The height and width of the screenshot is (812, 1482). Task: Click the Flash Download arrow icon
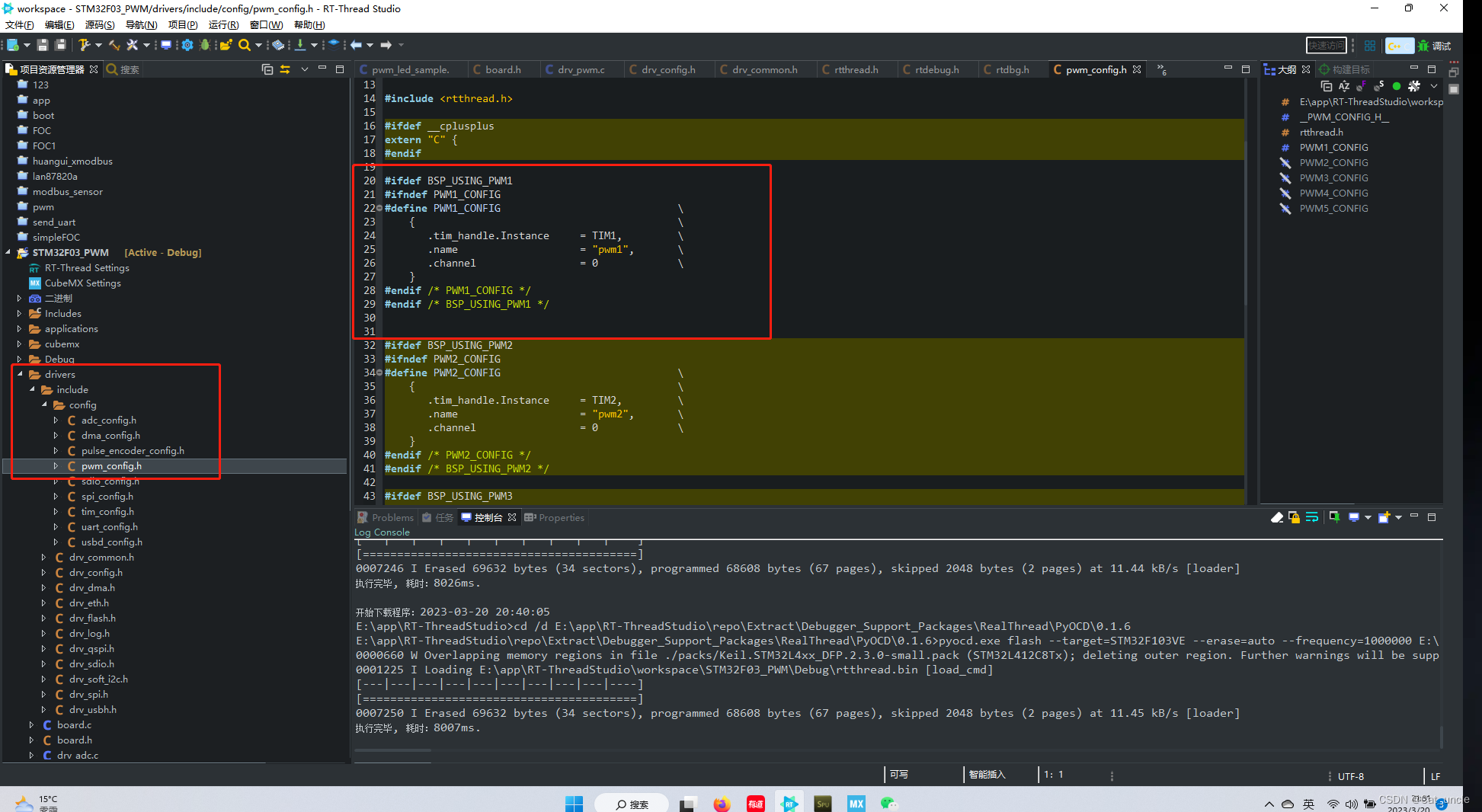[x=300, y=44]
